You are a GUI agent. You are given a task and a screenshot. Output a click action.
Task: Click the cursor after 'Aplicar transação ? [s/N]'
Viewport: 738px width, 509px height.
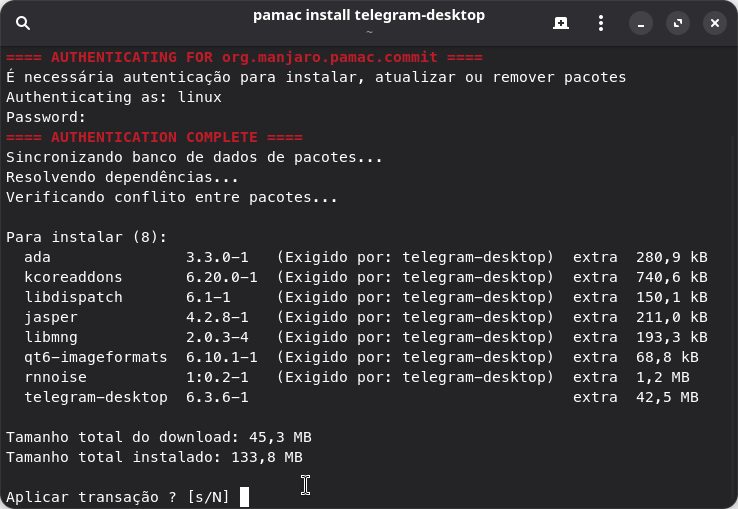click(244, 497)
